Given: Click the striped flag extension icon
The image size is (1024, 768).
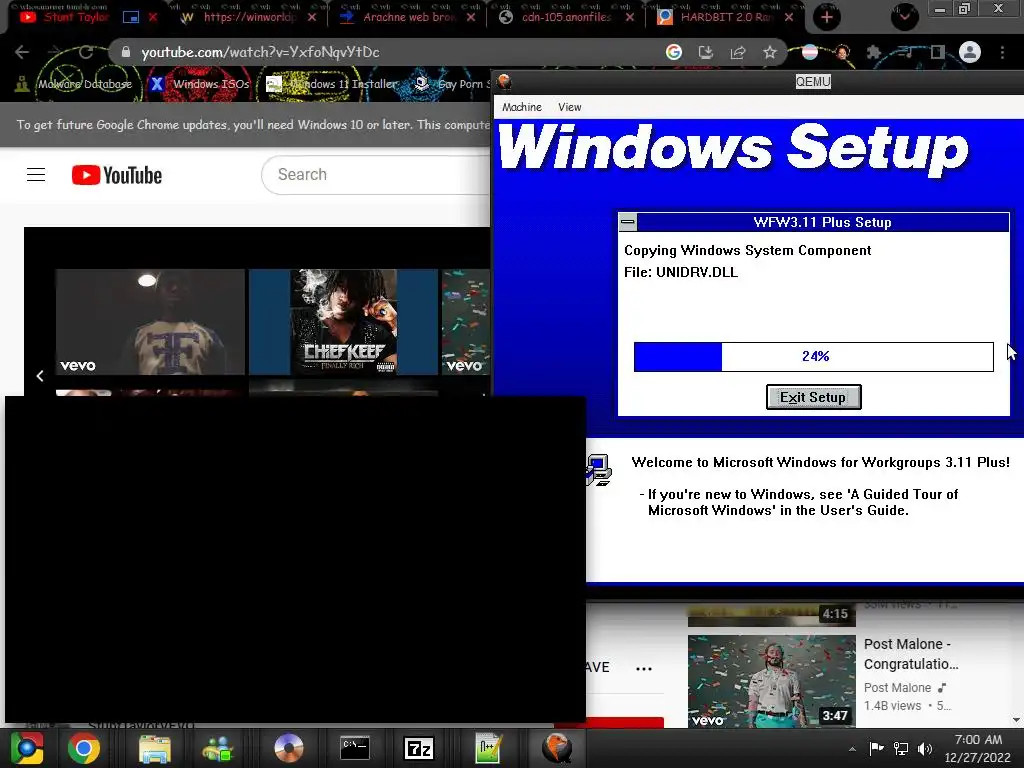Looking at the screenshot, I should 810,52.
